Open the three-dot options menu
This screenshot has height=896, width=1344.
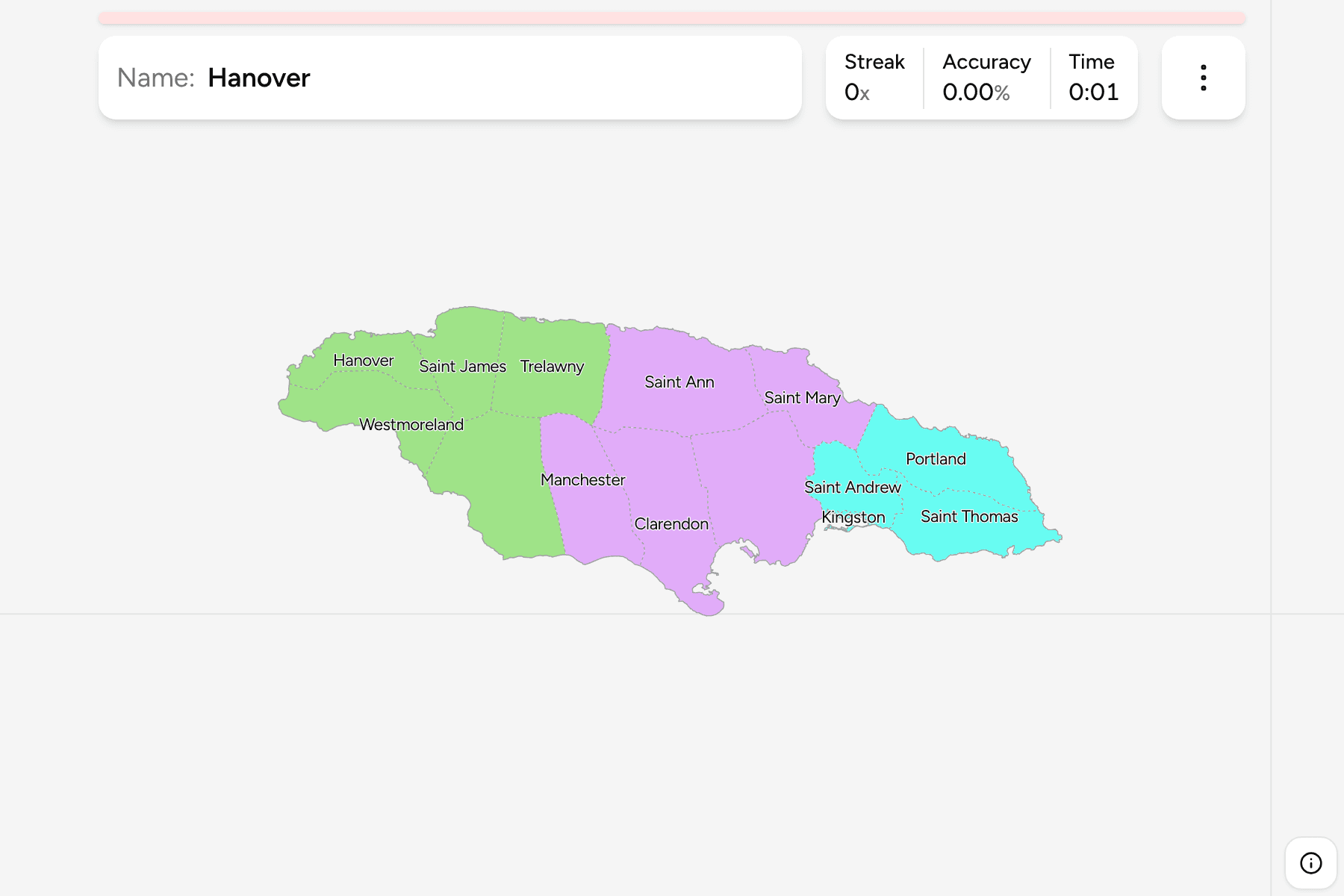(x=1203, y=78)
